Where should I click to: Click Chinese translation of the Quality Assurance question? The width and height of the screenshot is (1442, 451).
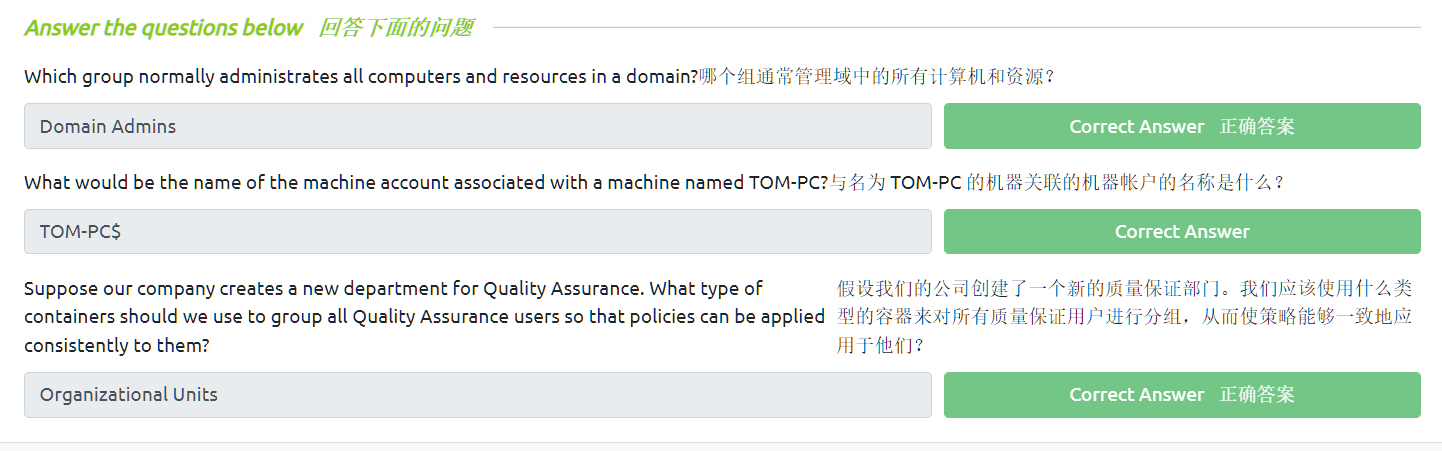point(1124,316)
